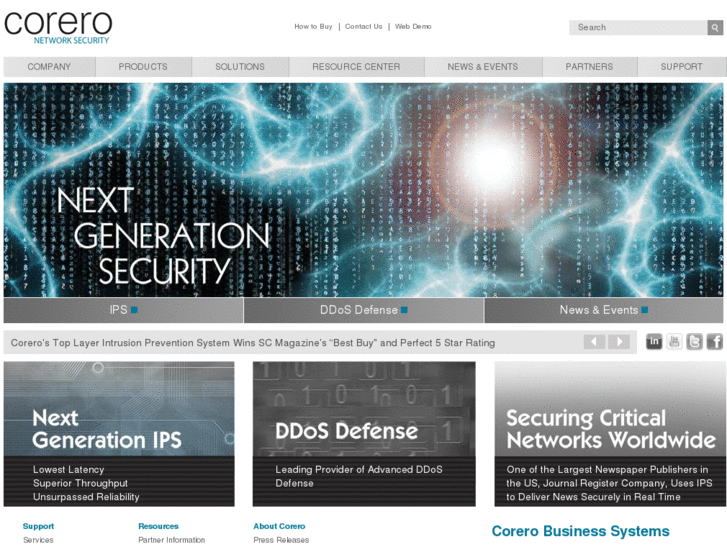Open the Partner Information footer link

(172, 540)
